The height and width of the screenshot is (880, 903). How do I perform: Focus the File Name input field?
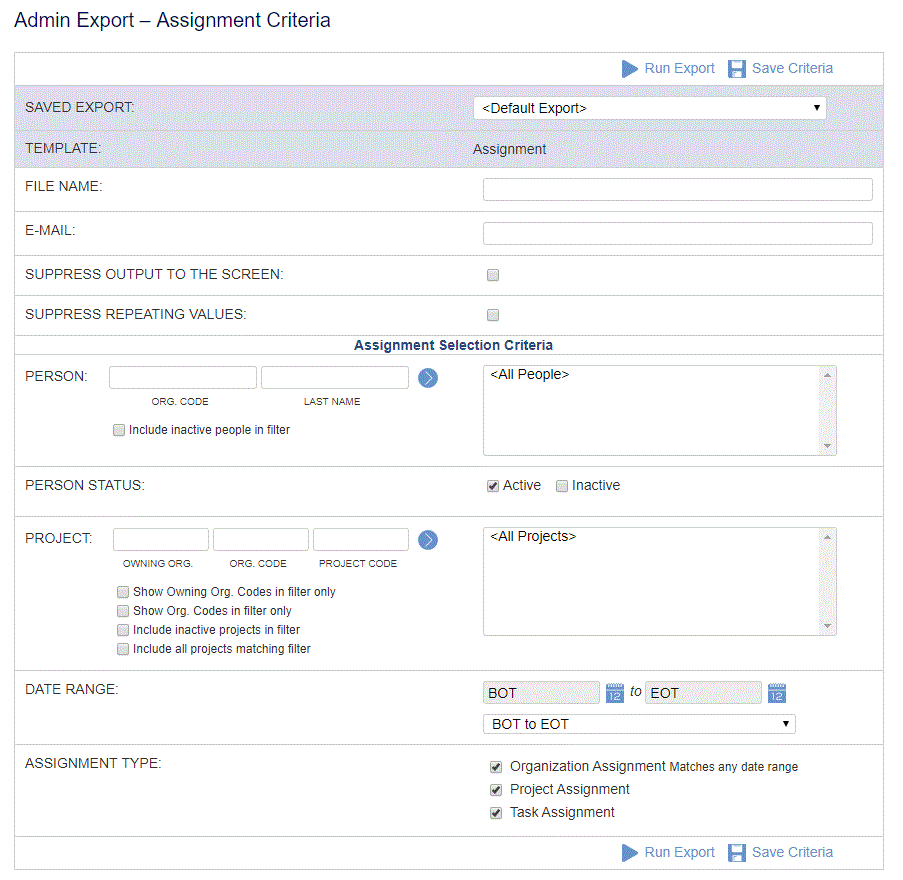pos(678,189)
